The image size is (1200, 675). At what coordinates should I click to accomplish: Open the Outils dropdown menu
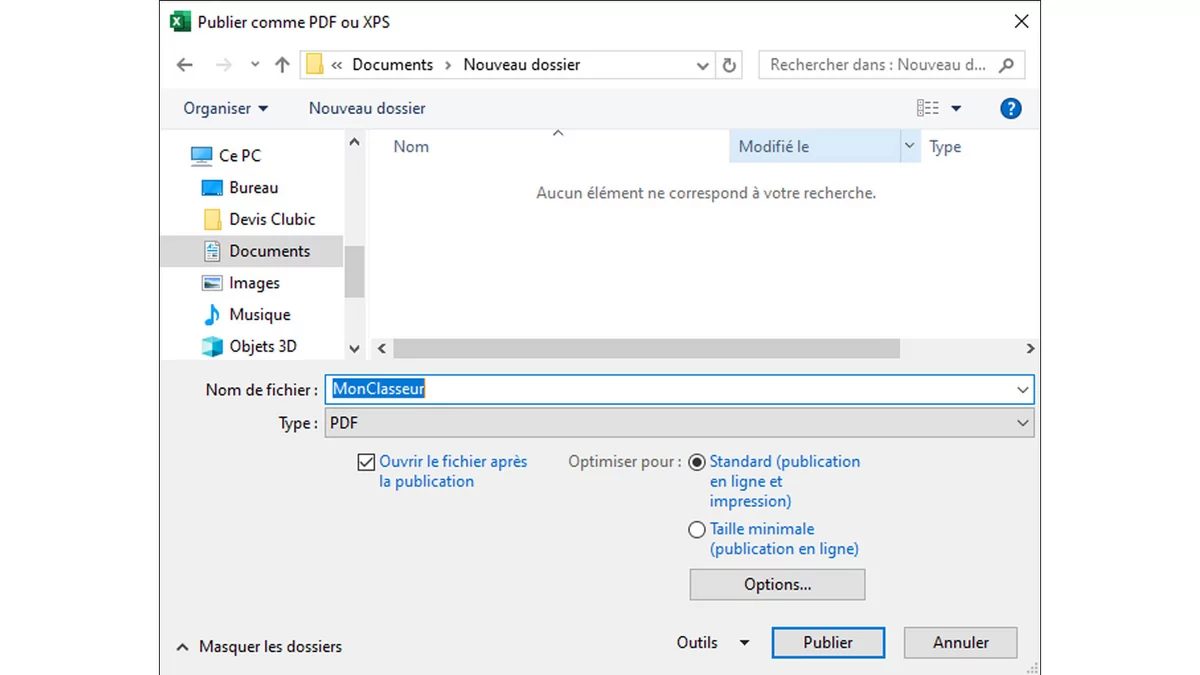712,643
